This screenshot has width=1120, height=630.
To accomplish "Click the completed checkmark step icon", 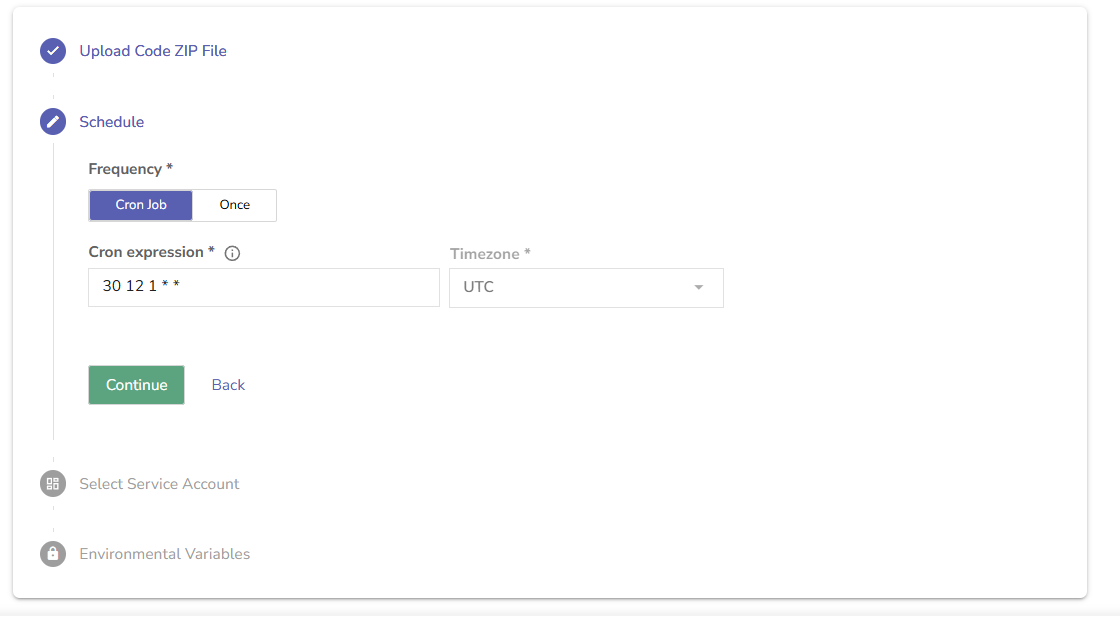I will tap(53, 51).
